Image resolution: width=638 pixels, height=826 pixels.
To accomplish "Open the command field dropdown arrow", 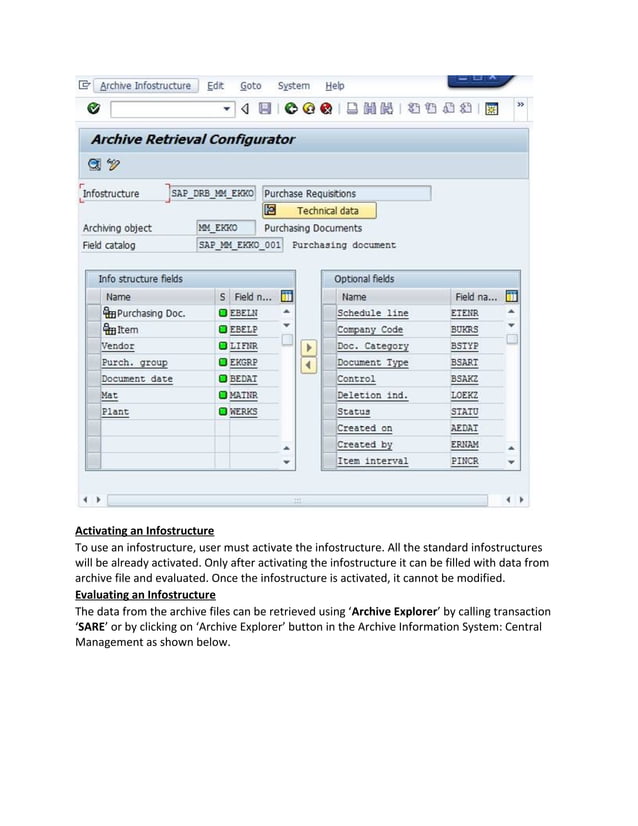I will coord(227,109).
